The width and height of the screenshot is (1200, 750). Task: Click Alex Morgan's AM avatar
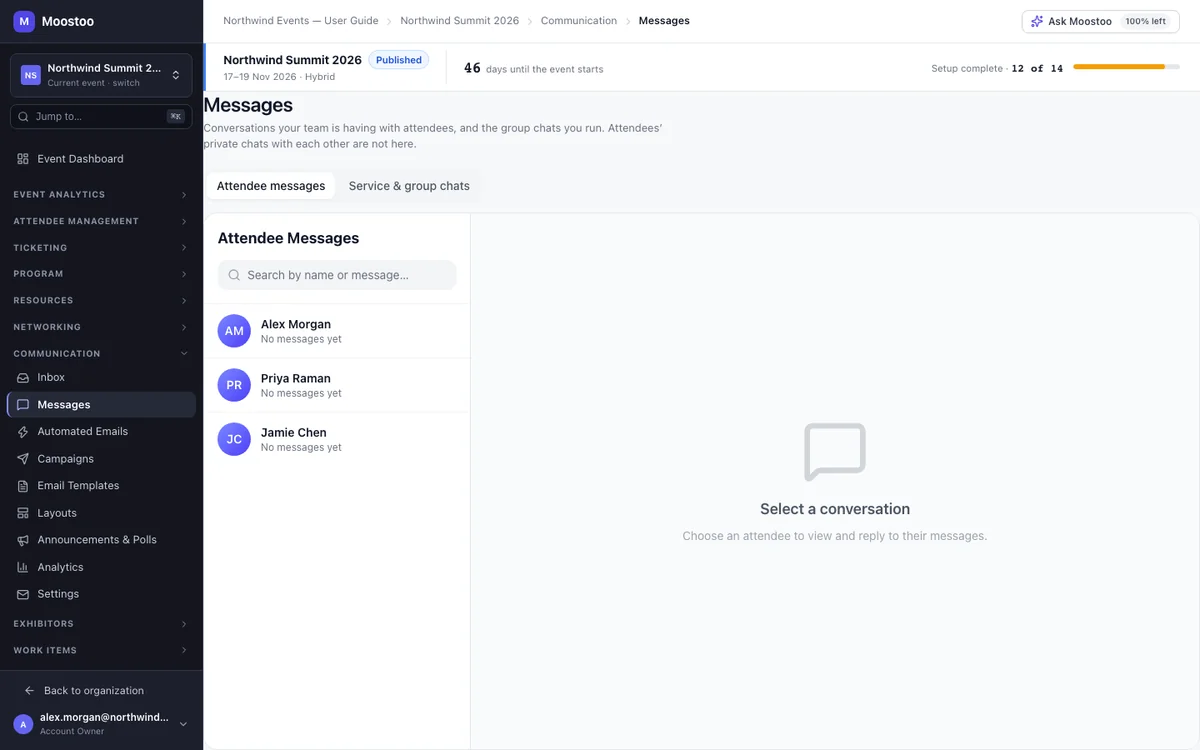234,331
